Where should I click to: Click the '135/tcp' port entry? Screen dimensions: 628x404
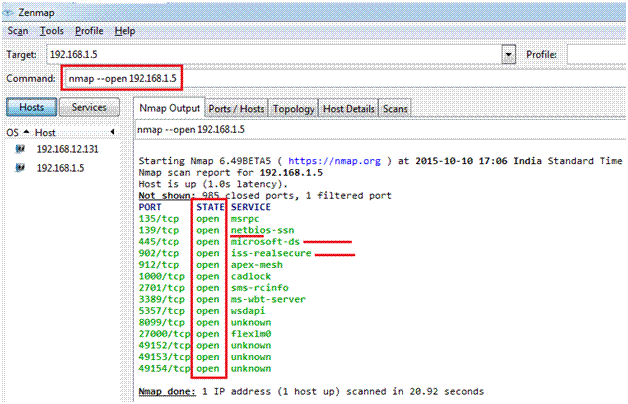(159, 219)
